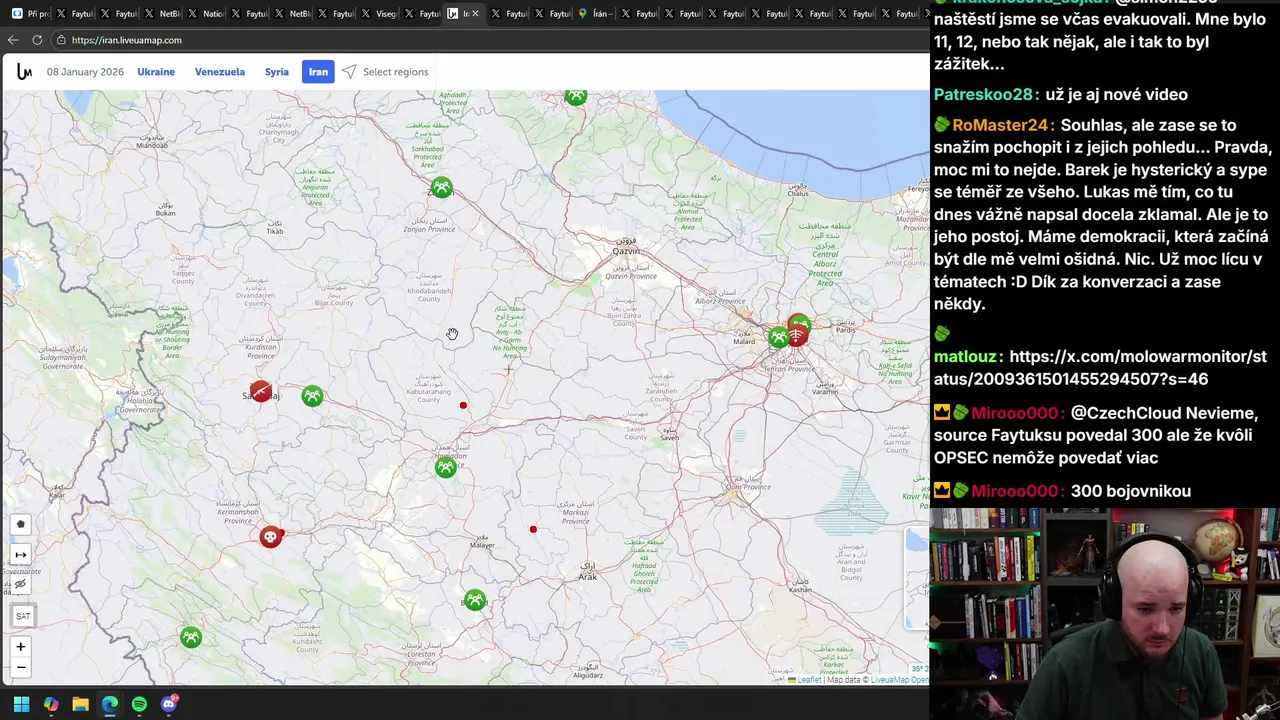Image resolution: width=1280 pixels, height=720 pixels.
Task: Switch to the first 'Při pro' tab
Action: pyautogui.click(x=29, y=14)
